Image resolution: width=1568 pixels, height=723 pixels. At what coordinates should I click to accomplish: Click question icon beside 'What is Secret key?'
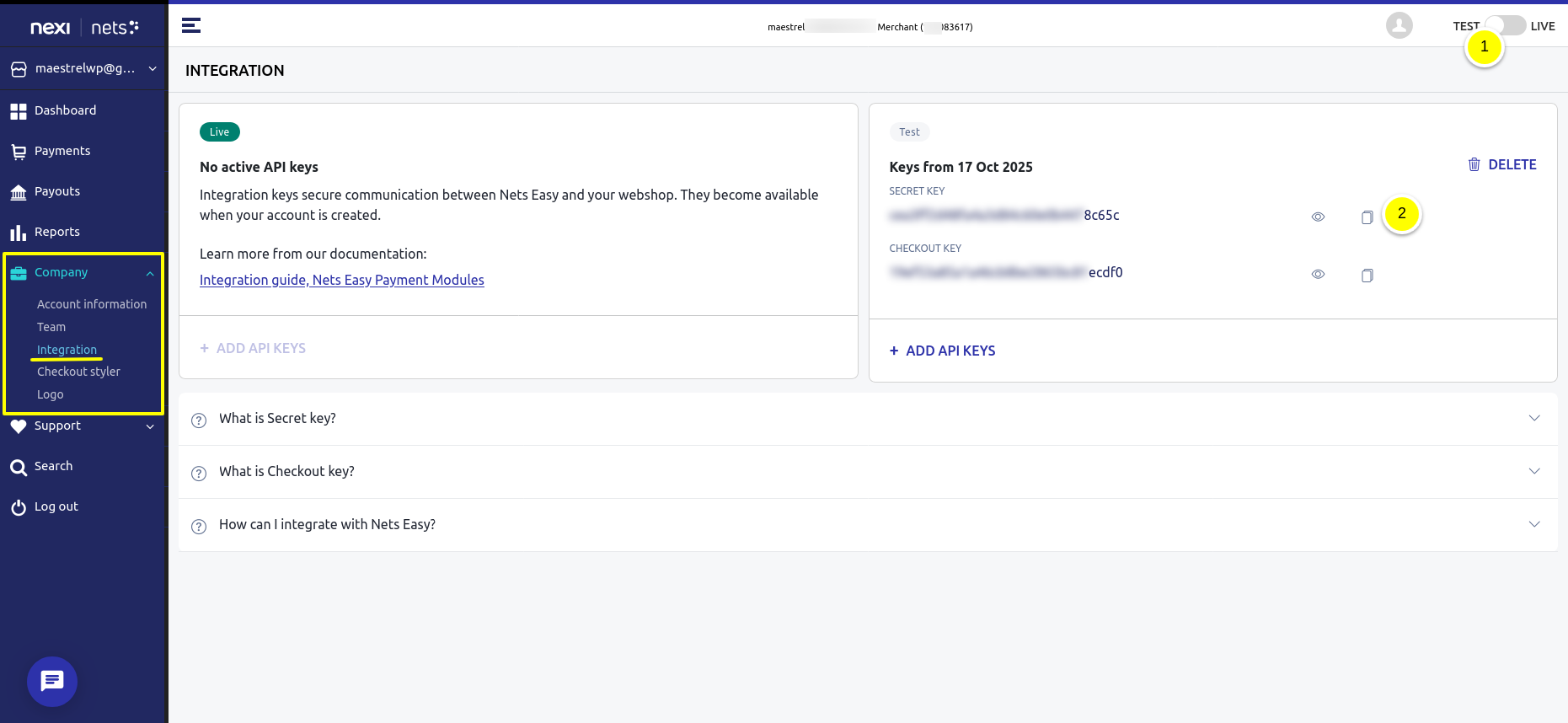(199, 420)
